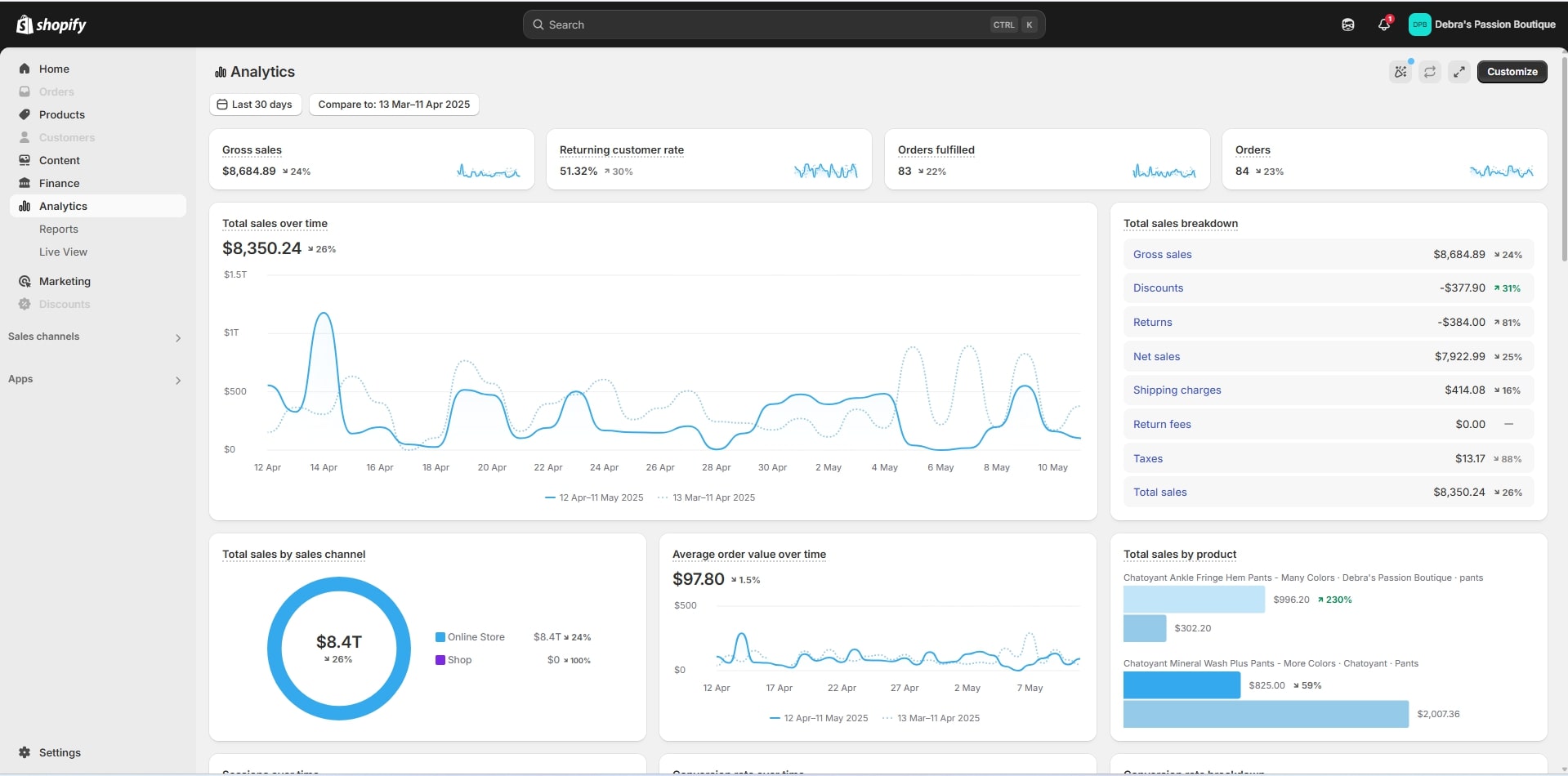Open the Sidekick assistant icon in the top bar
Screen dimensions: 1568x776
pyautogui.click(x=1348, y=25)
